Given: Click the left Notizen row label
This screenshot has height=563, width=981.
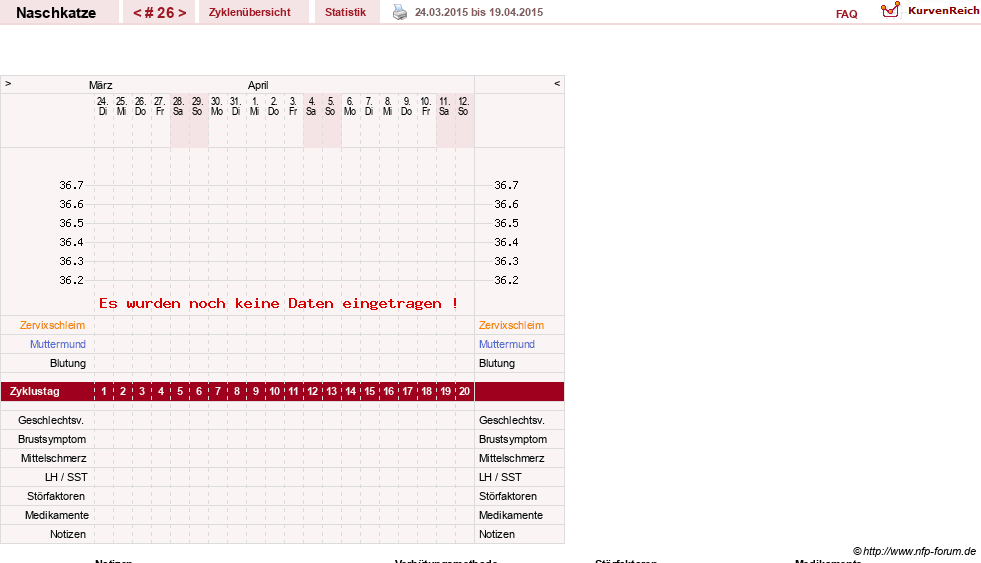Looking at the screenshot, I should click(68, 534).
